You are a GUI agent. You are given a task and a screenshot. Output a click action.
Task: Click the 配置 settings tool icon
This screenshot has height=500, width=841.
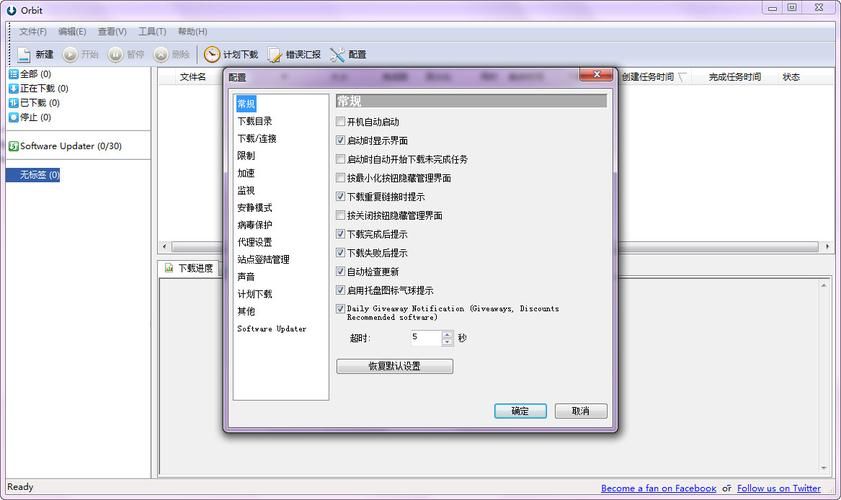337,55
